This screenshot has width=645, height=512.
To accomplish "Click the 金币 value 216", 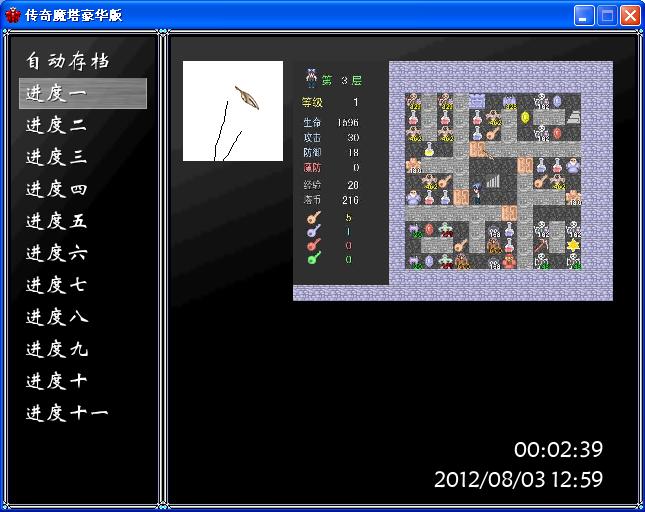I will [x=350, y=200].
